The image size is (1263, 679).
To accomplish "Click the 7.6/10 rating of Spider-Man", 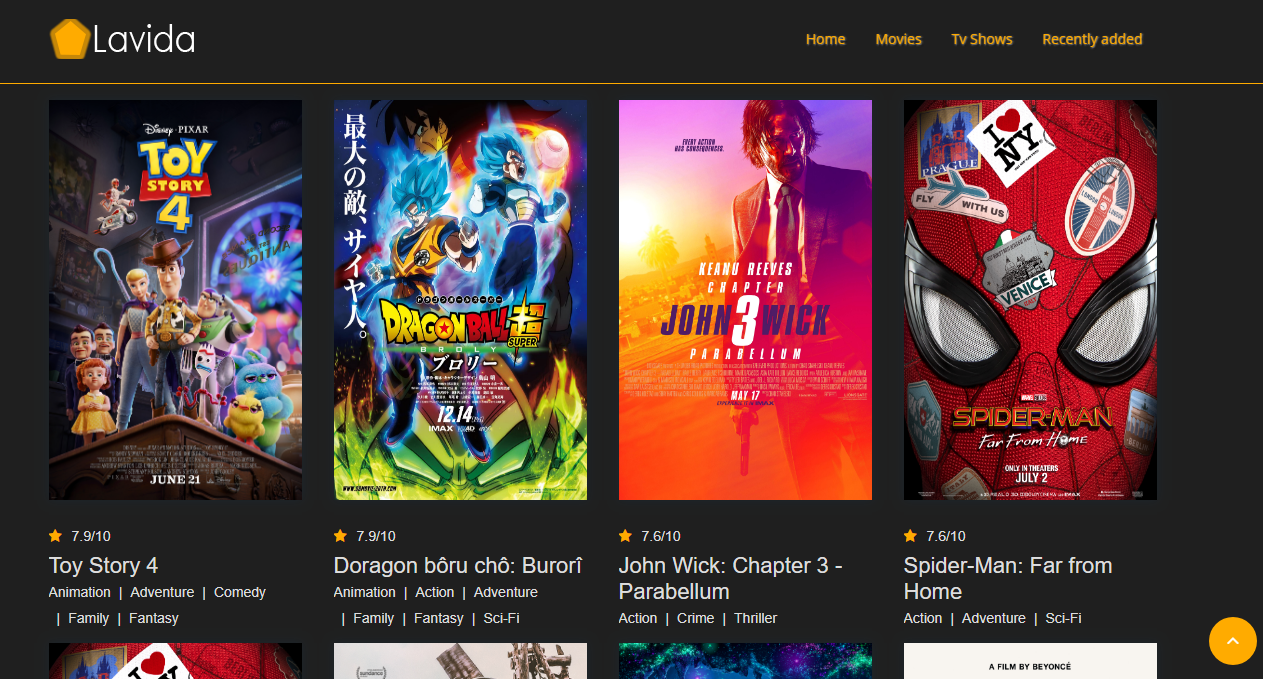I will 946,536.
